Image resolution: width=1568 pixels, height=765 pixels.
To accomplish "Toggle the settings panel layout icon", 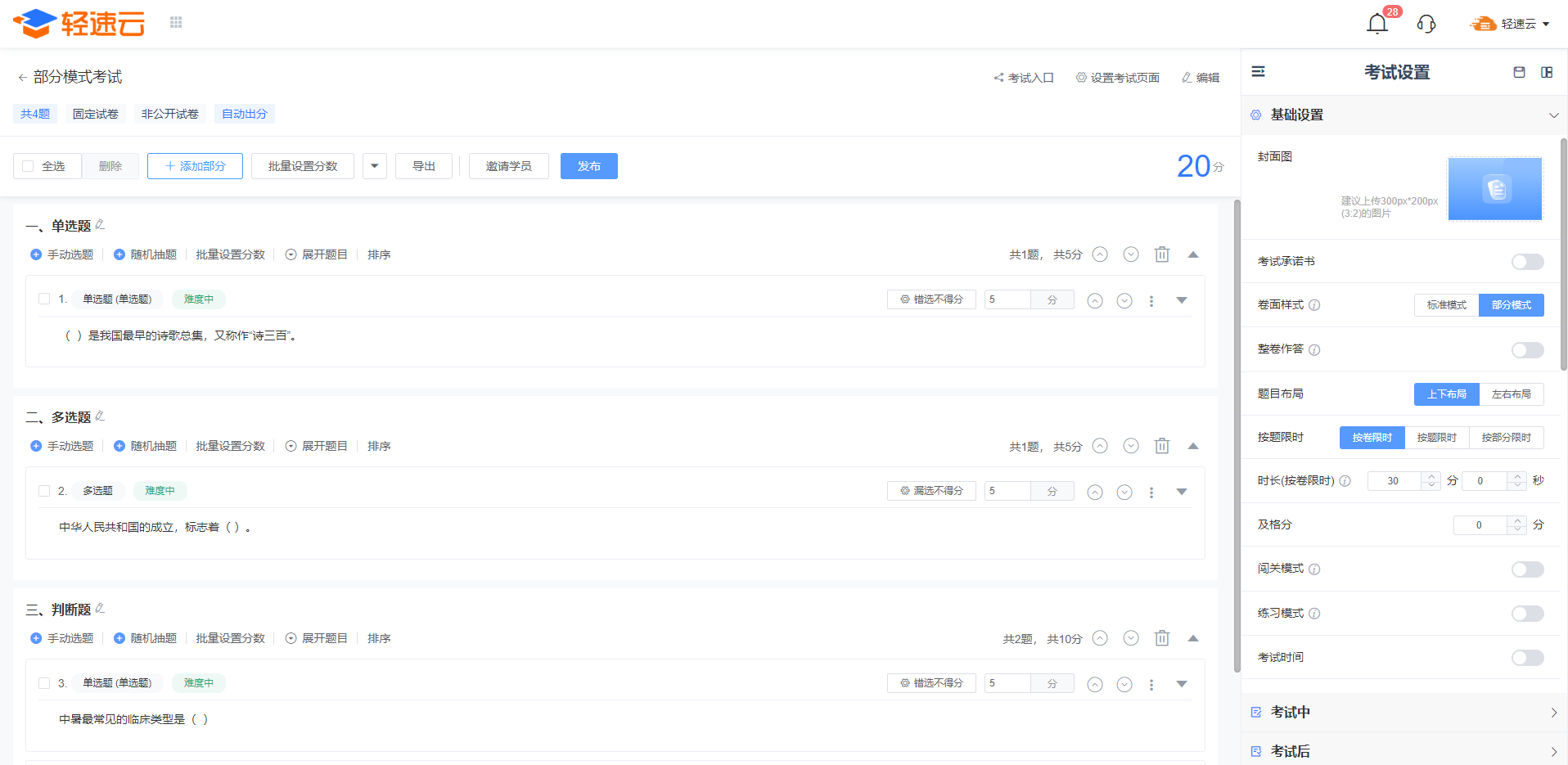I will tap(1547, 72).
